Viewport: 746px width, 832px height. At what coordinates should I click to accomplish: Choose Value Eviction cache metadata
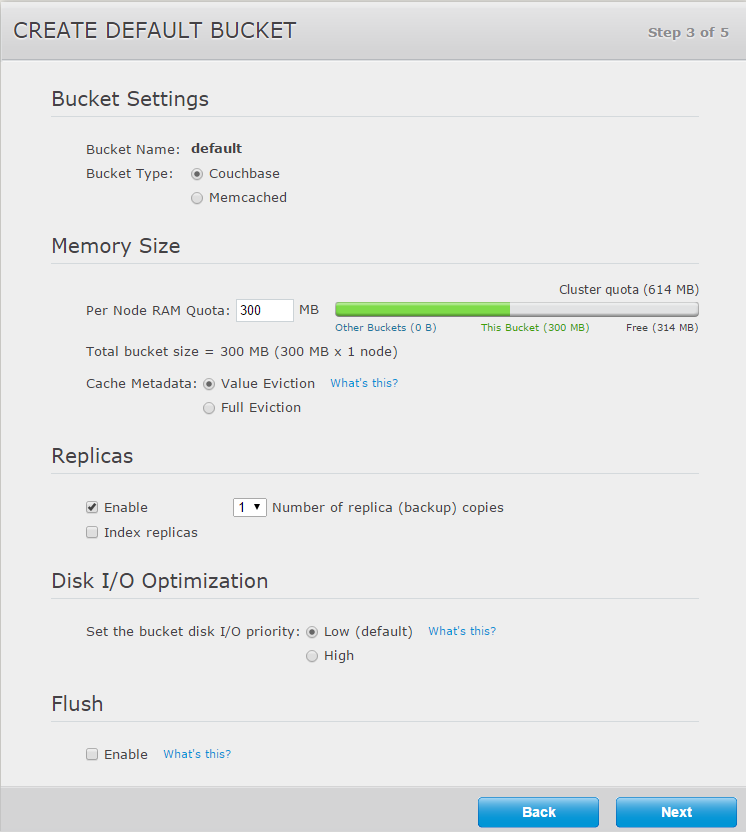[x=209, y=384]
